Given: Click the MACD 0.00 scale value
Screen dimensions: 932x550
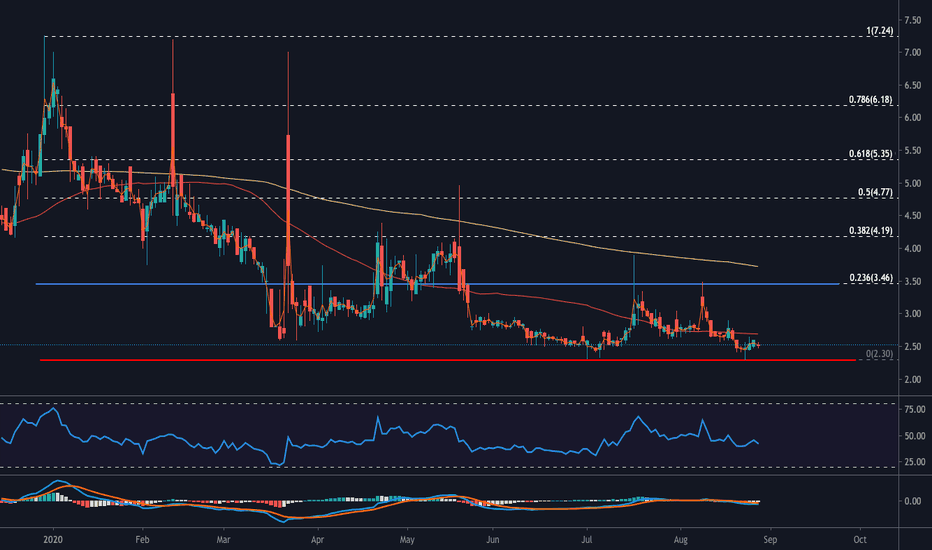Looking at the screenshot, I should [x=912, y=501].
